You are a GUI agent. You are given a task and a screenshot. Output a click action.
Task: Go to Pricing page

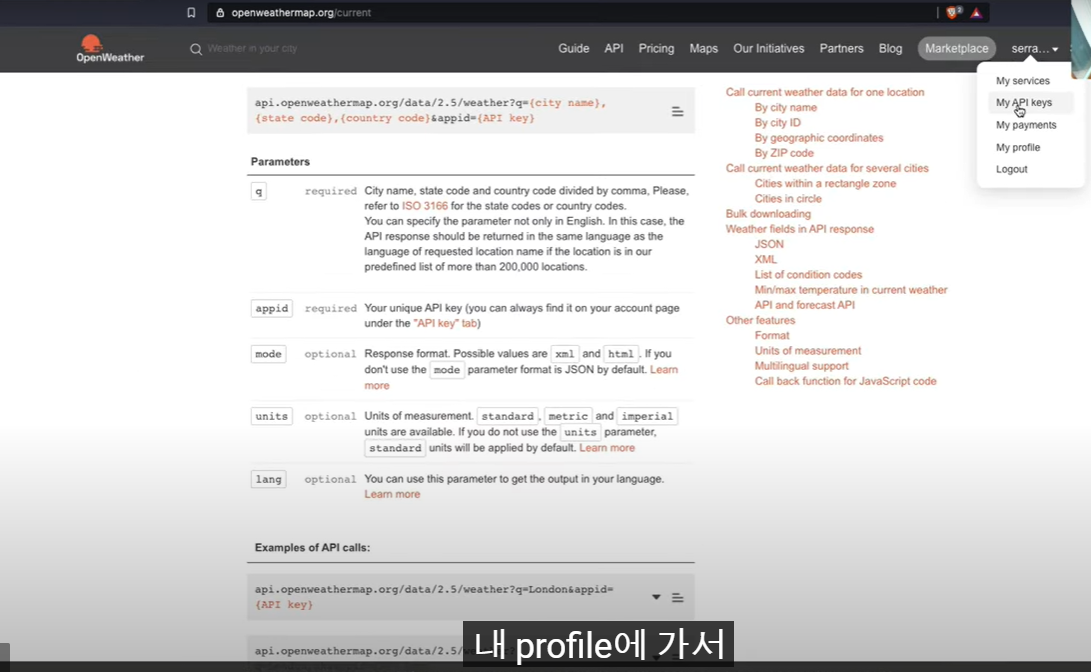(656, 49)
